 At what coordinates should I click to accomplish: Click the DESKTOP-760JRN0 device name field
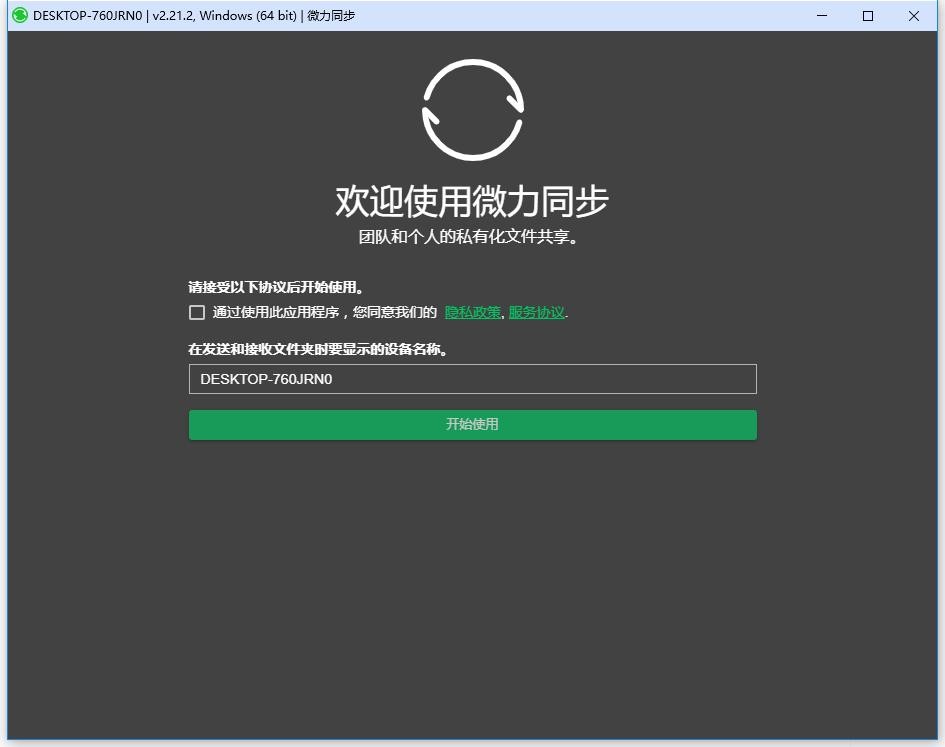coord(472,379)
